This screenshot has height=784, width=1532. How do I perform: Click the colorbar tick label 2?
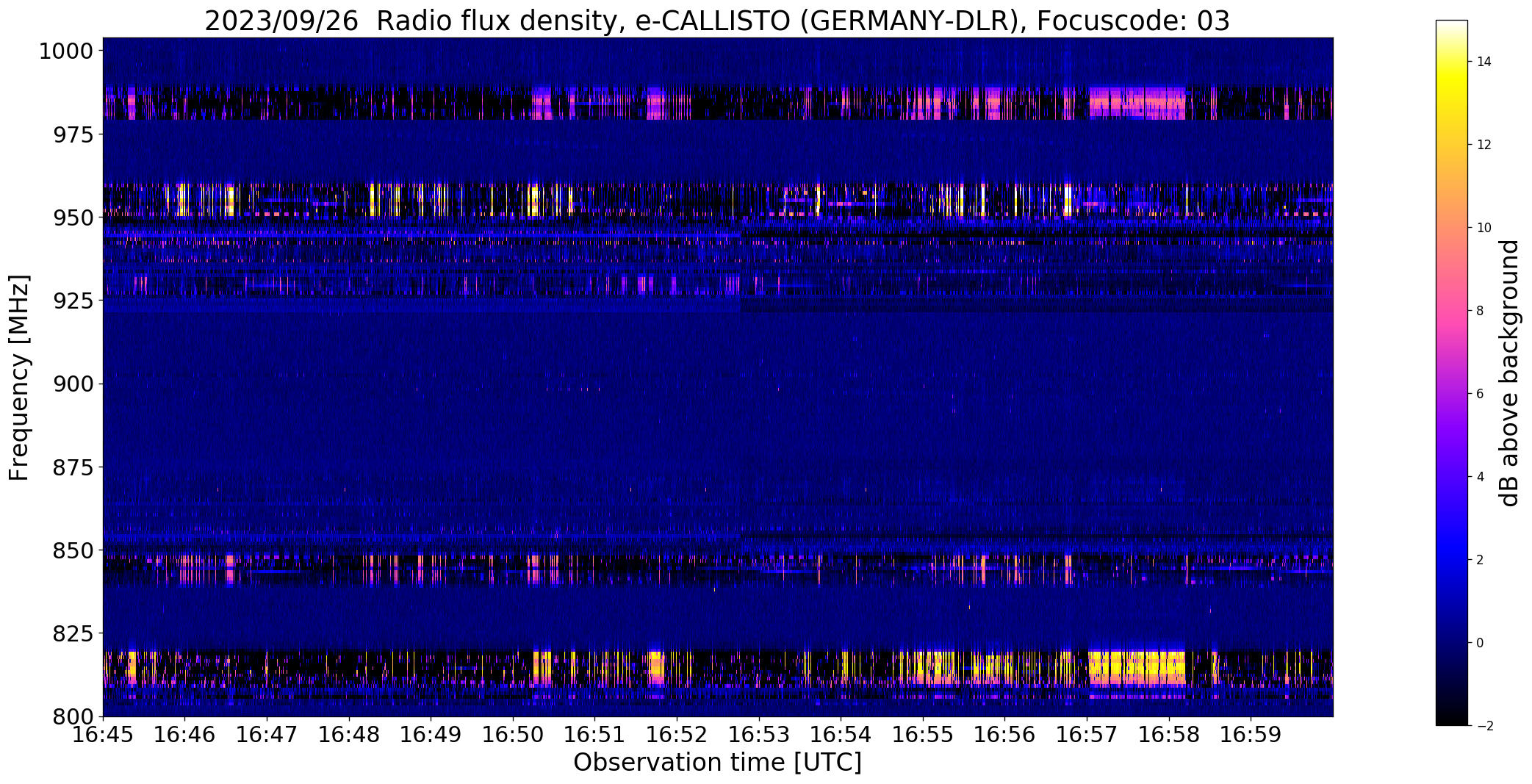(1480, 560)
